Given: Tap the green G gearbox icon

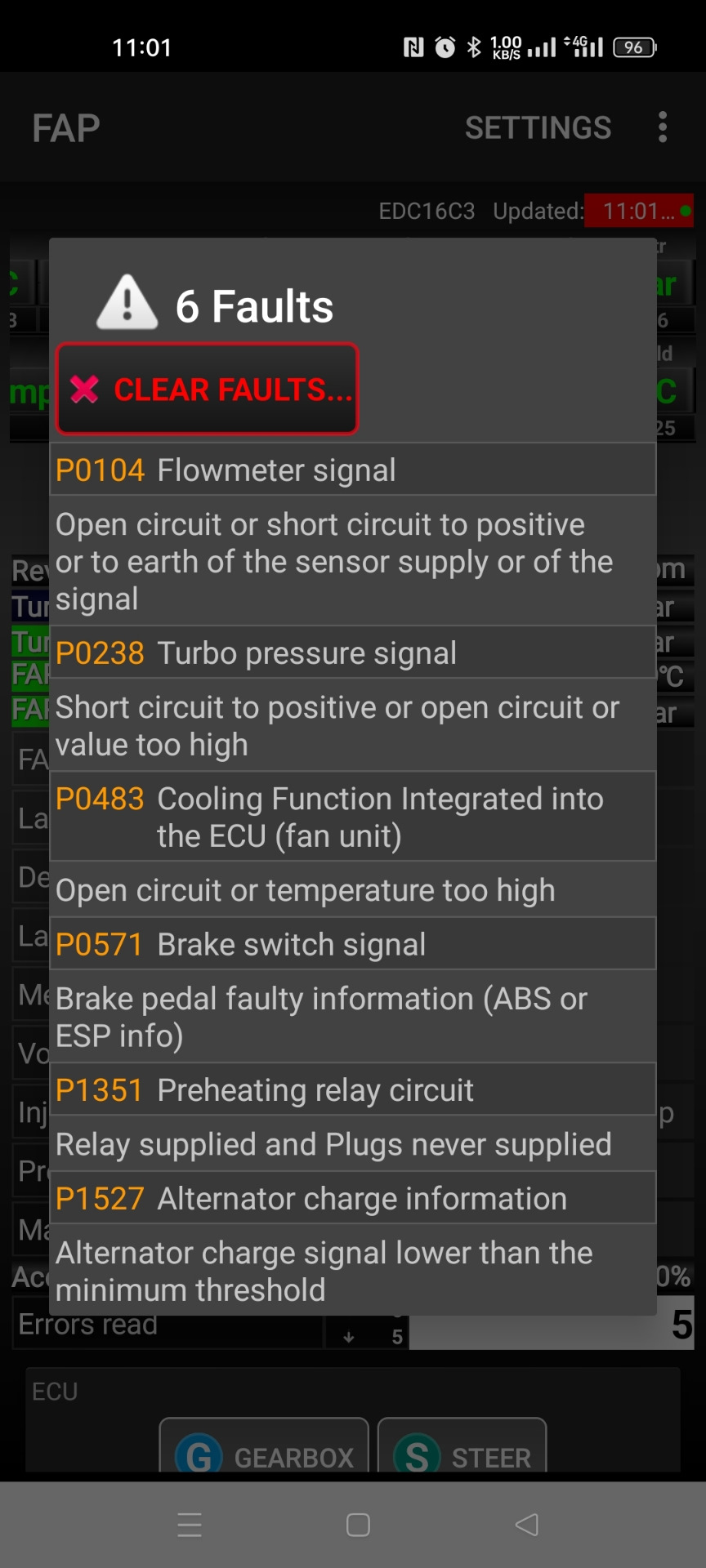Looking at the screenshot, I should (x=199, y=1455).
